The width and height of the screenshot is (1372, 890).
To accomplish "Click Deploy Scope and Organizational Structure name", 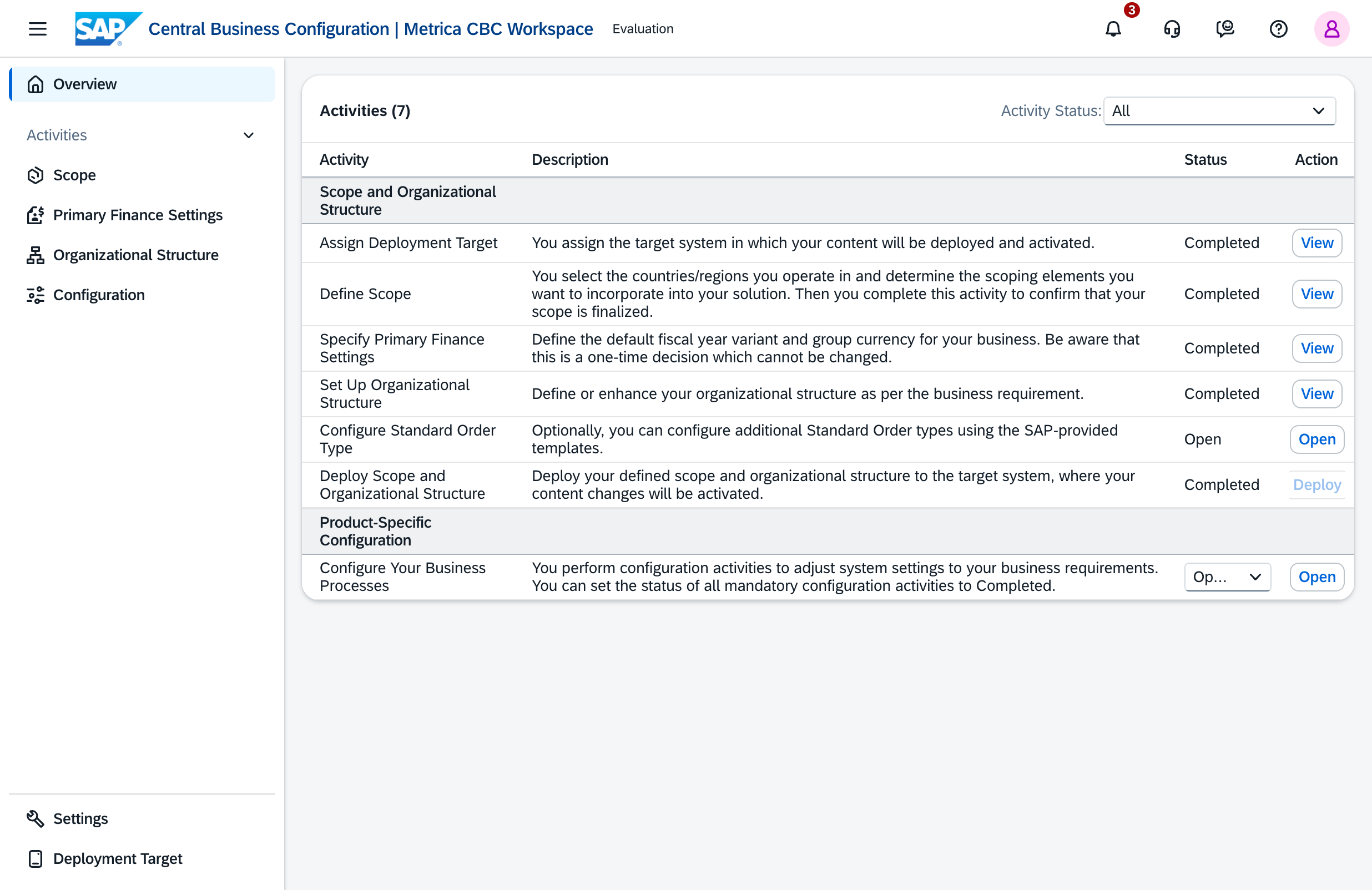I will click(402, 485).
